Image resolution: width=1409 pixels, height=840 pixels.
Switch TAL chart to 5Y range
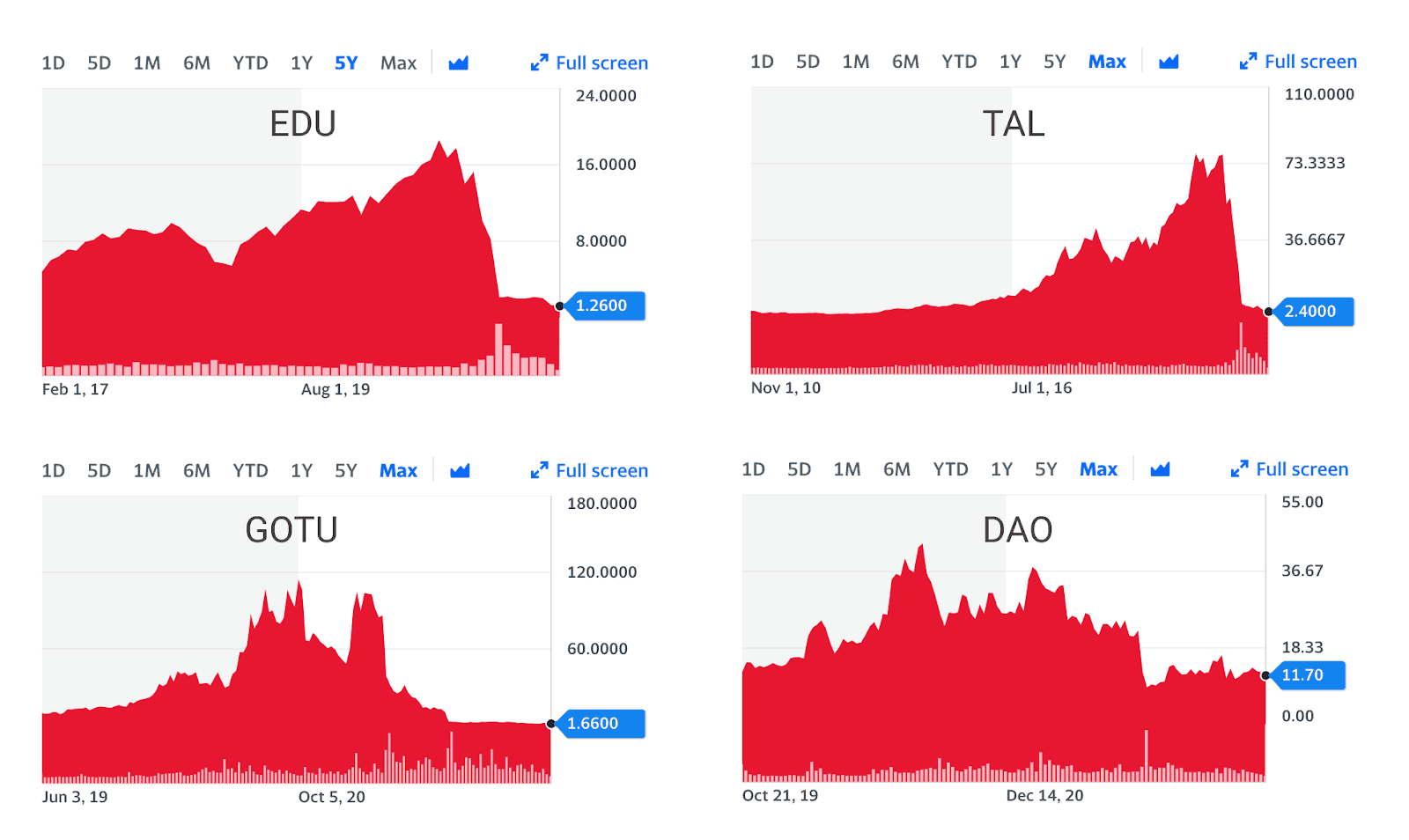coord(1054,62)
